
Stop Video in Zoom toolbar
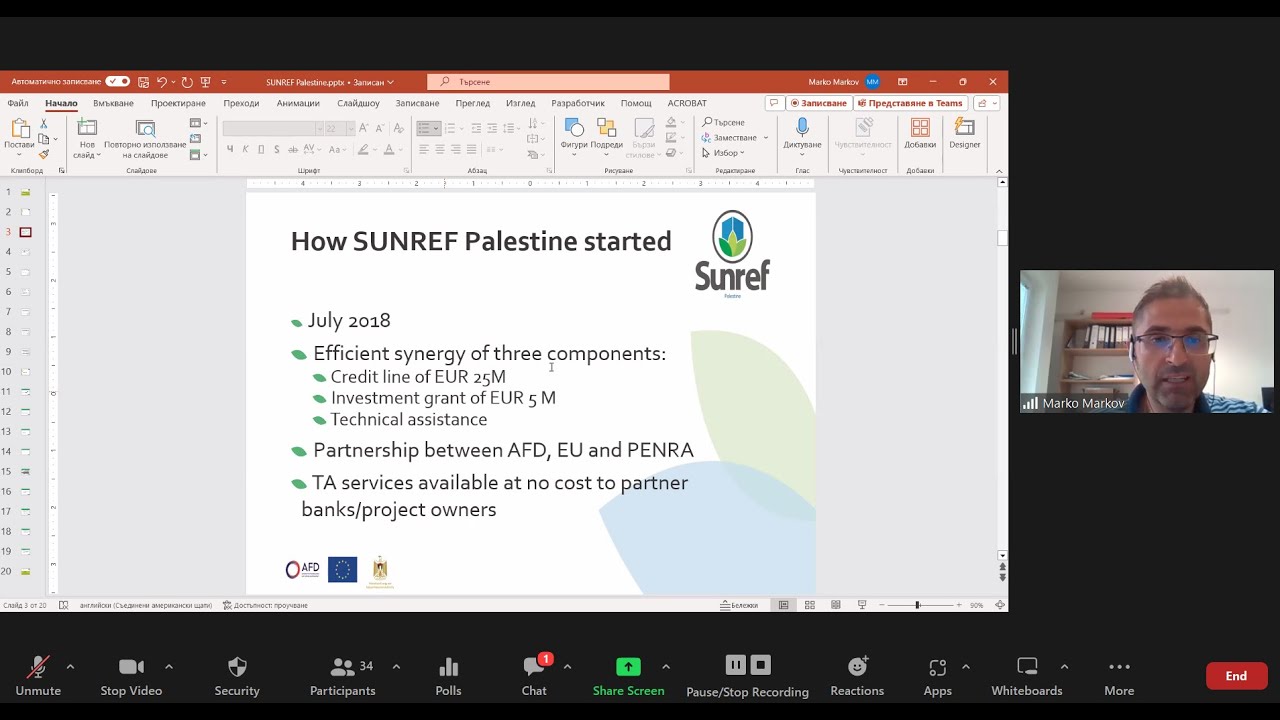tap(131, 677)
